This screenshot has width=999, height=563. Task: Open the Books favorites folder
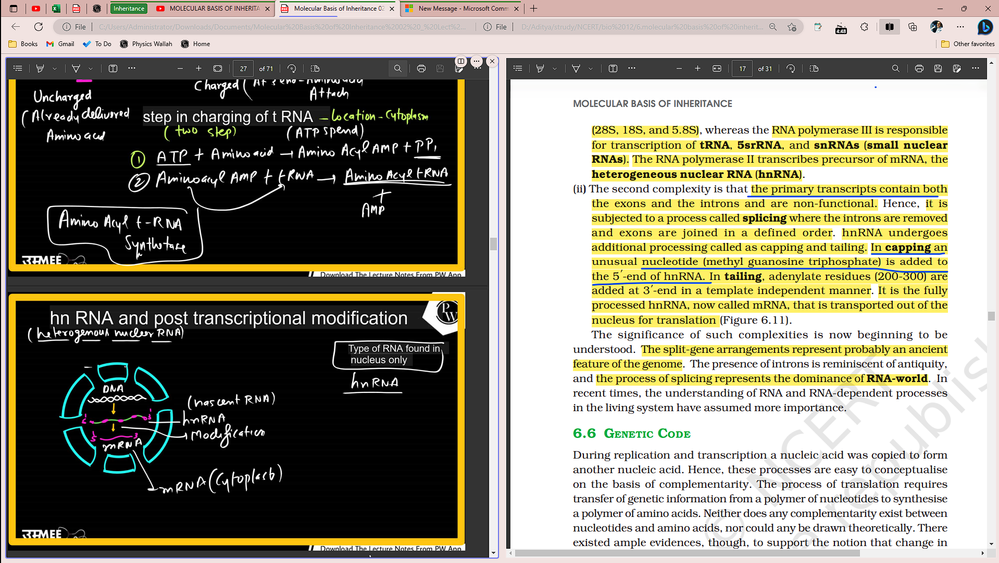[23, 44]
